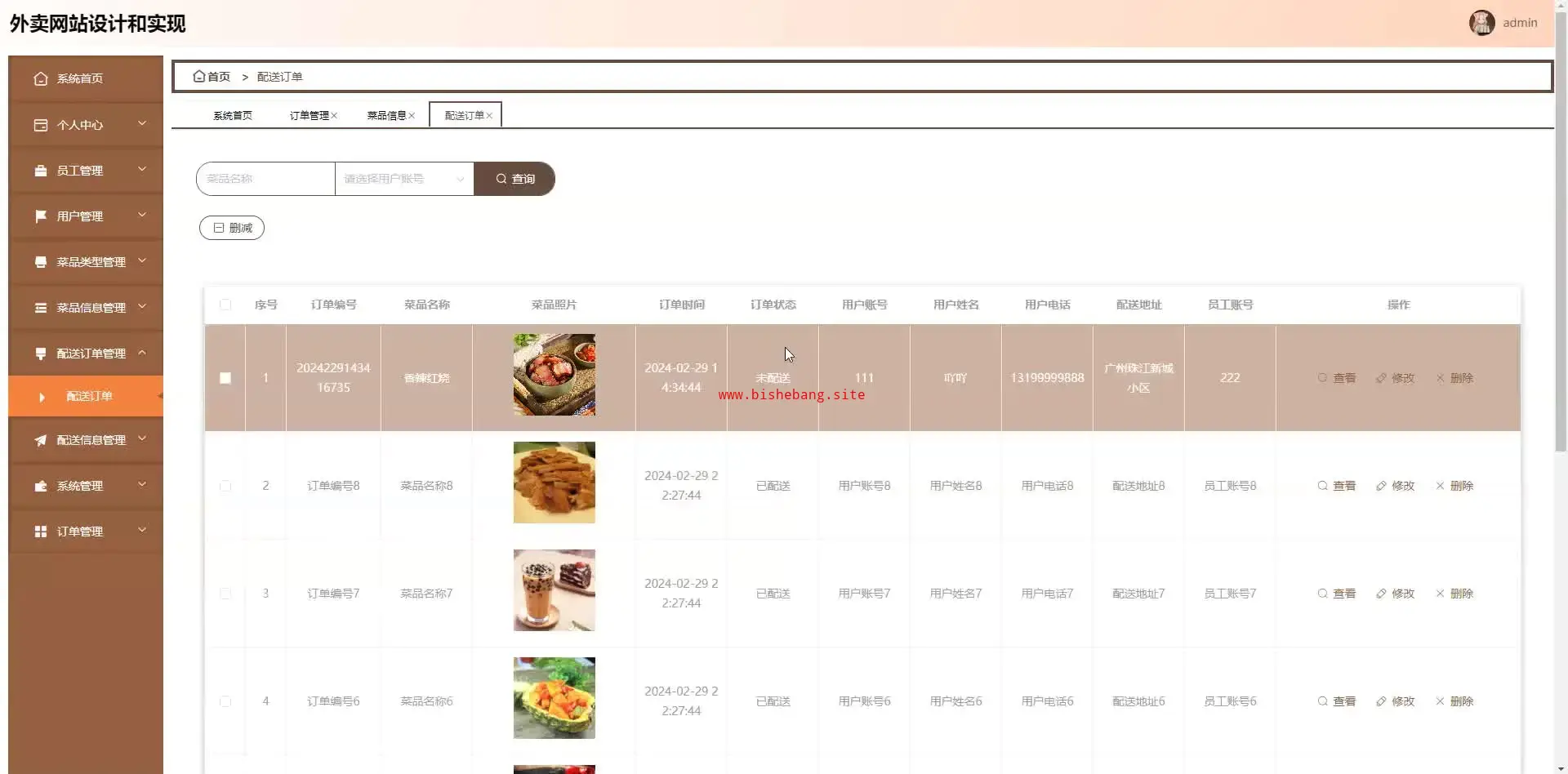Click the 菜品信息管理 list icon
The height and width of the screenshot is (774, 1568).
(x=41, y=308)
